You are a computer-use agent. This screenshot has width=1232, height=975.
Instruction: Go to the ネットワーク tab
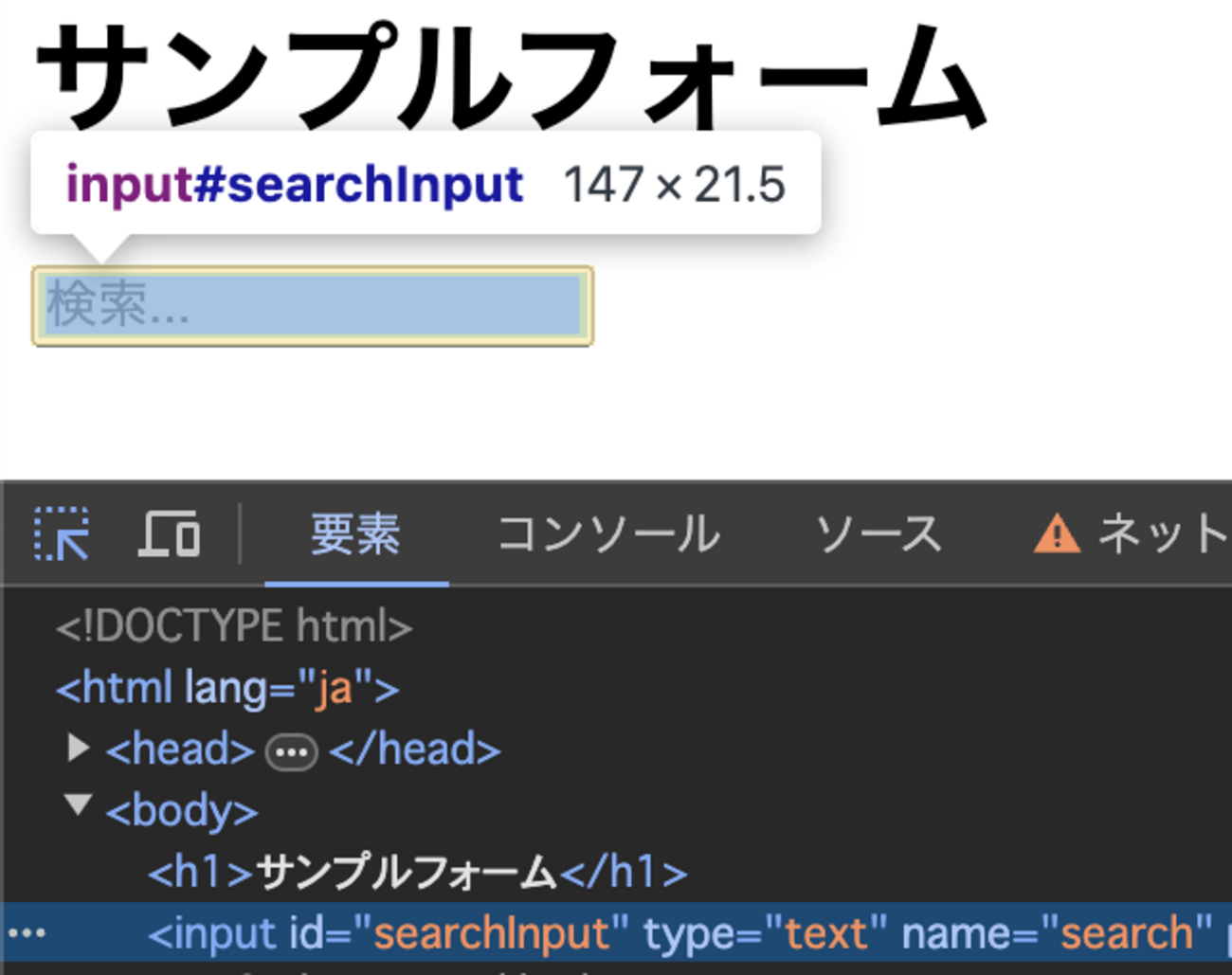coord(1156,533)
